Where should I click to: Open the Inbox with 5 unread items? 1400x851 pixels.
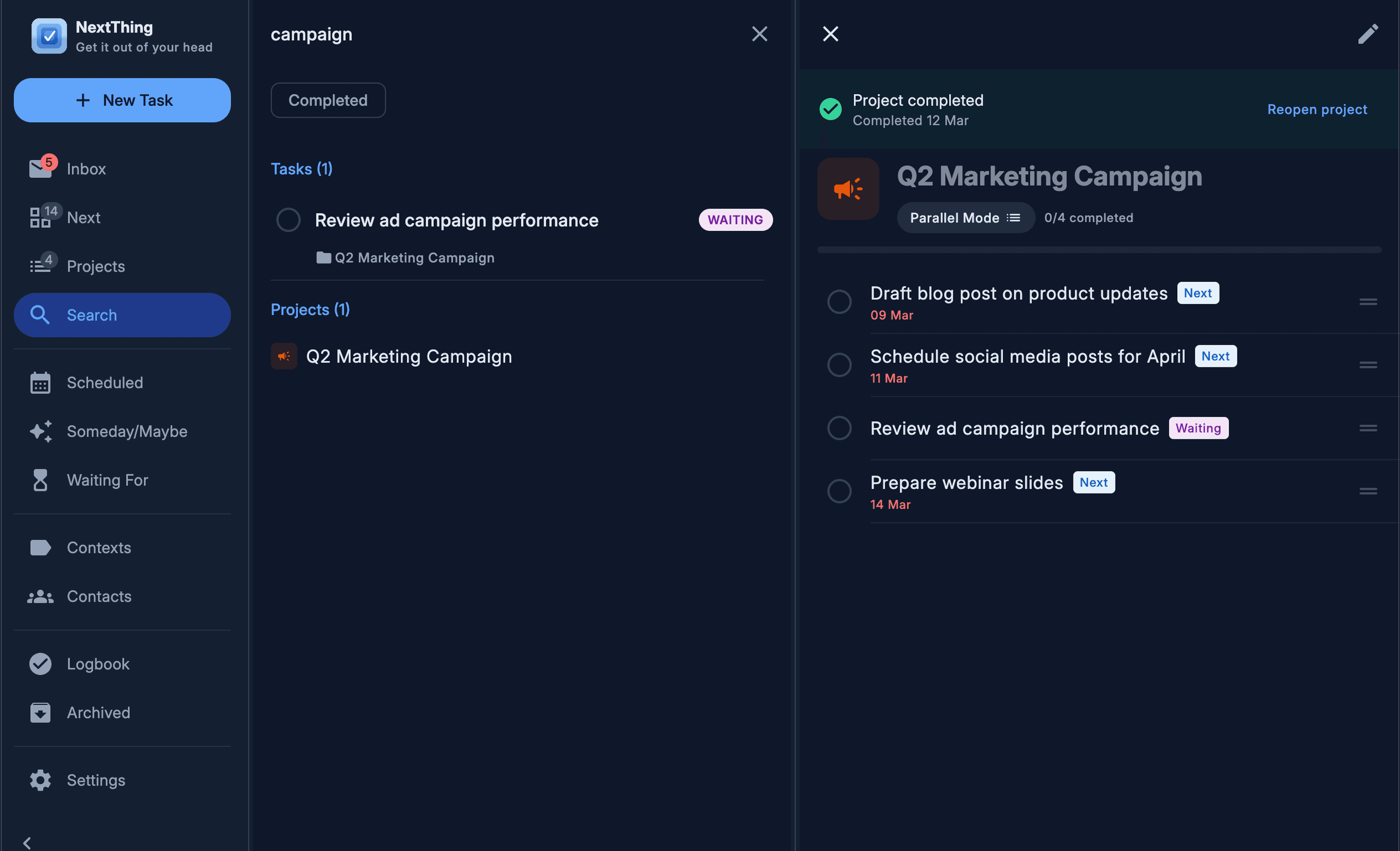pos(86,168)
